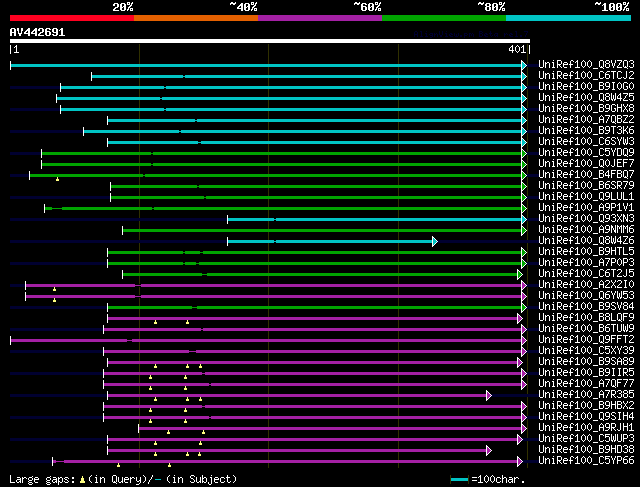Click the UniRef100_Q8W4Z6 hit label
640x487 pixels.
(x=586, y=240)
